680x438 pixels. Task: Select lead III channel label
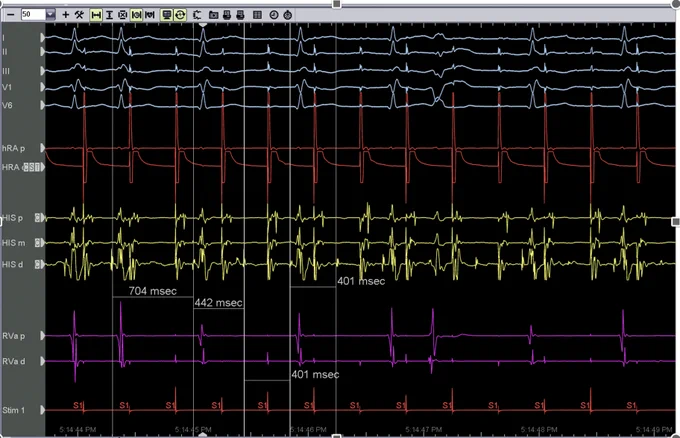(6, 71)
